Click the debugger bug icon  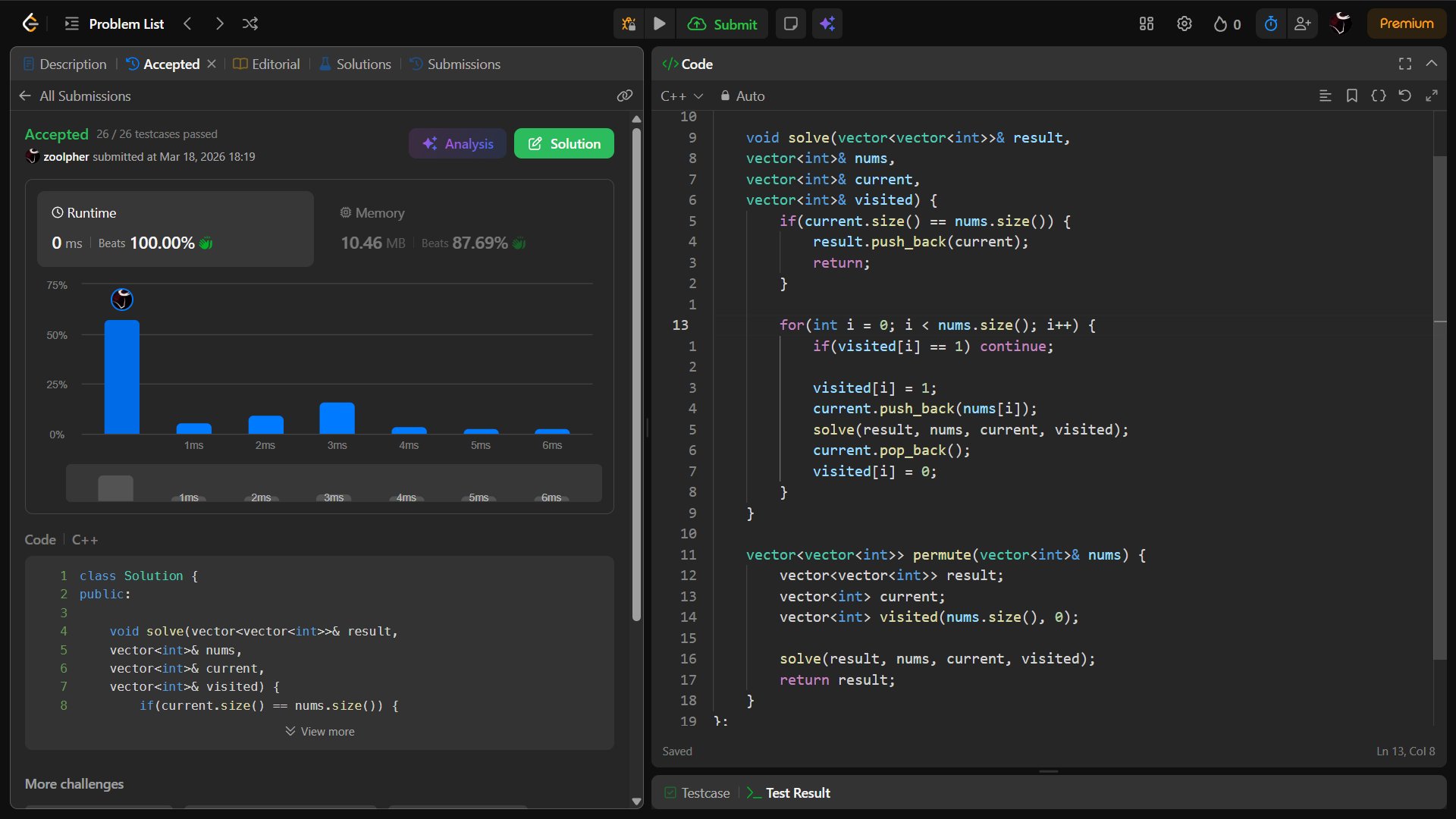tap(629, 24)
